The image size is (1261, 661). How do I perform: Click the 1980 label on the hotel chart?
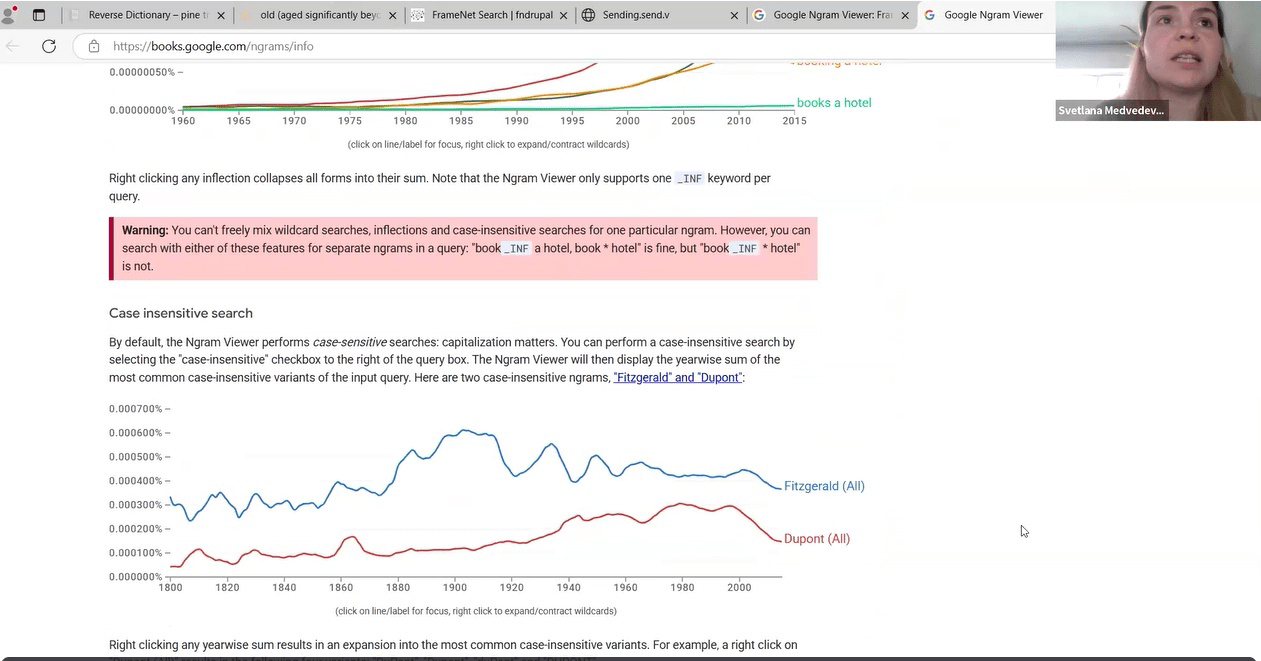(405, 121)
